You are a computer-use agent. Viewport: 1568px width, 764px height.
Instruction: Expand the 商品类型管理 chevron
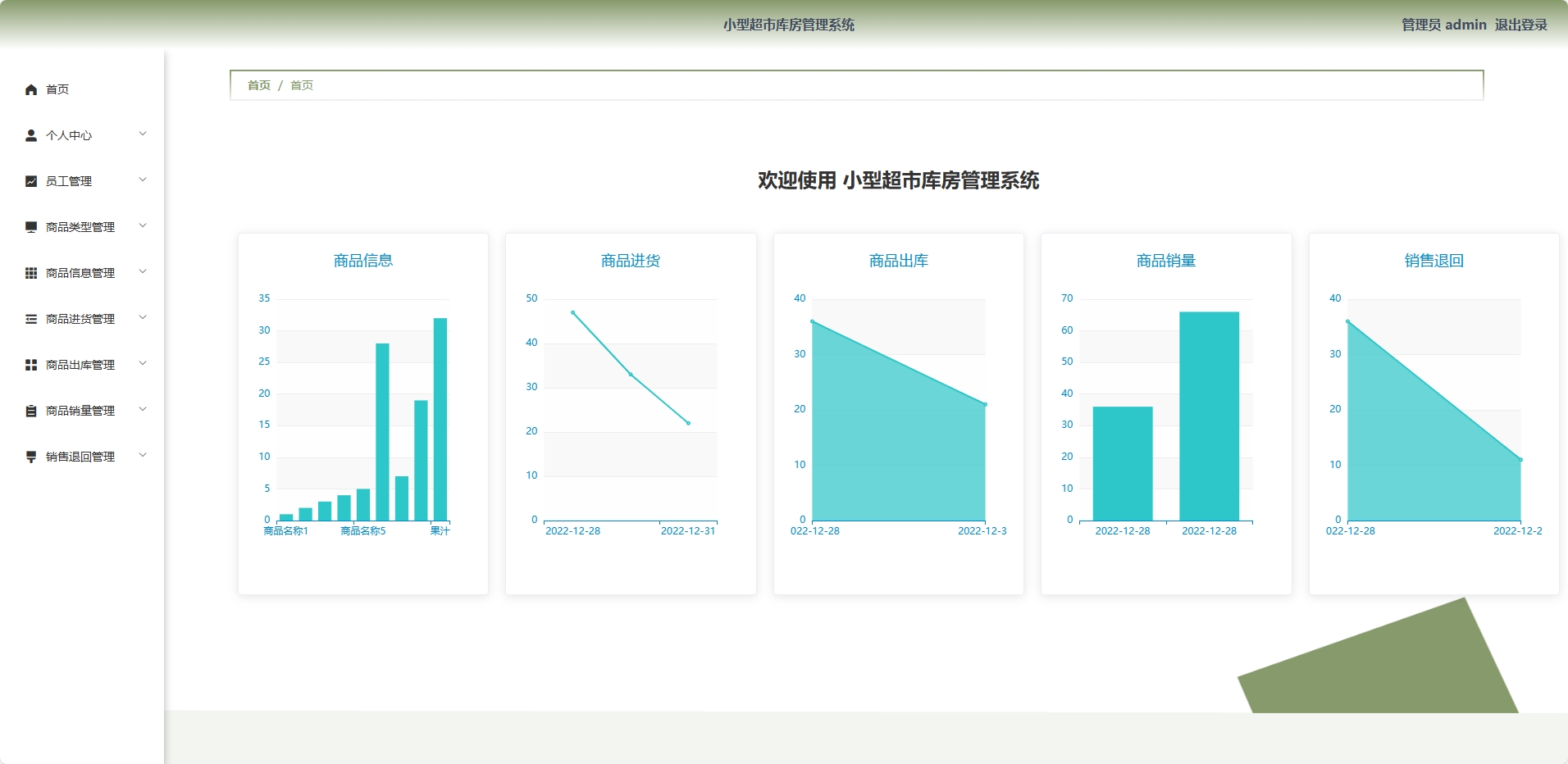(143, 226)
